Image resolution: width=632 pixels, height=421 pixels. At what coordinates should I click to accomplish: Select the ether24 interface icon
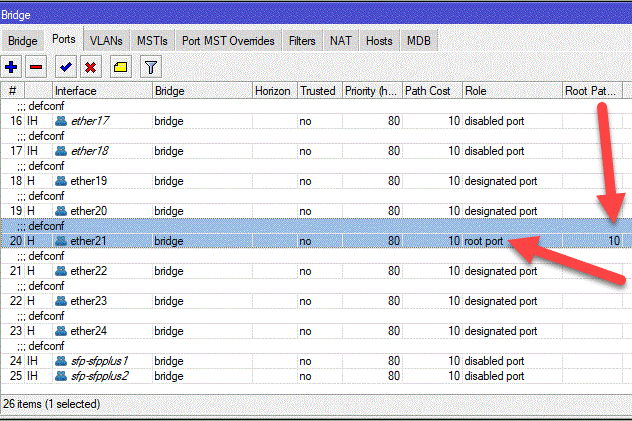tap(61, 331)
